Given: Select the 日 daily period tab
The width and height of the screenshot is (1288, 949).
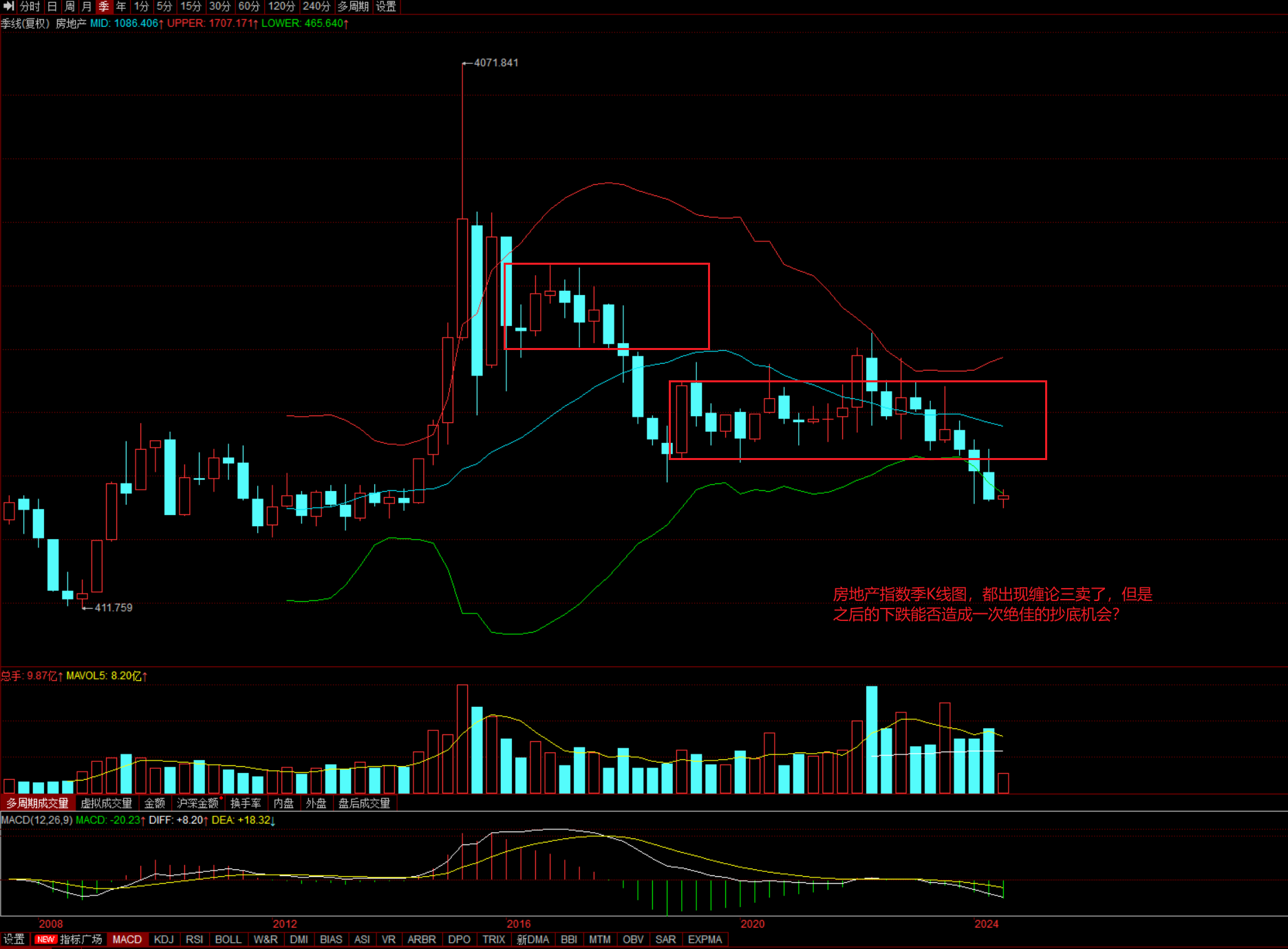Looking at the screenshot, I should point(52,6).
